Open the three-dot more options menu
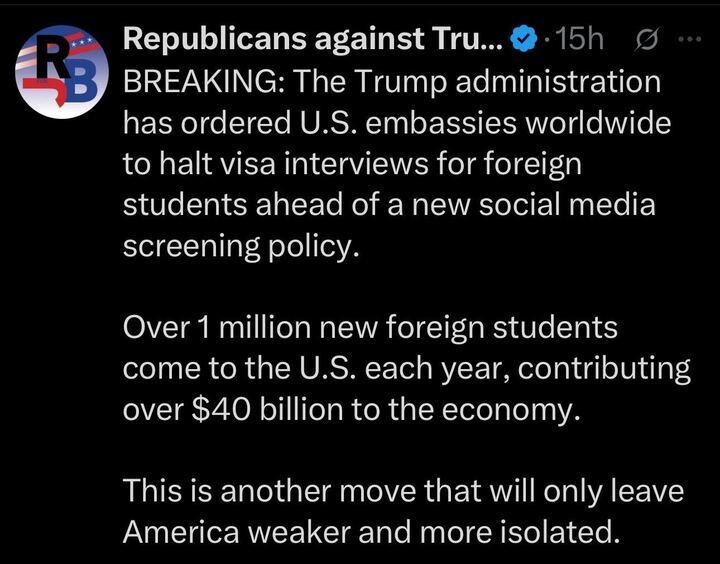This screenshot has height=564, width=720. pos(690,39)
